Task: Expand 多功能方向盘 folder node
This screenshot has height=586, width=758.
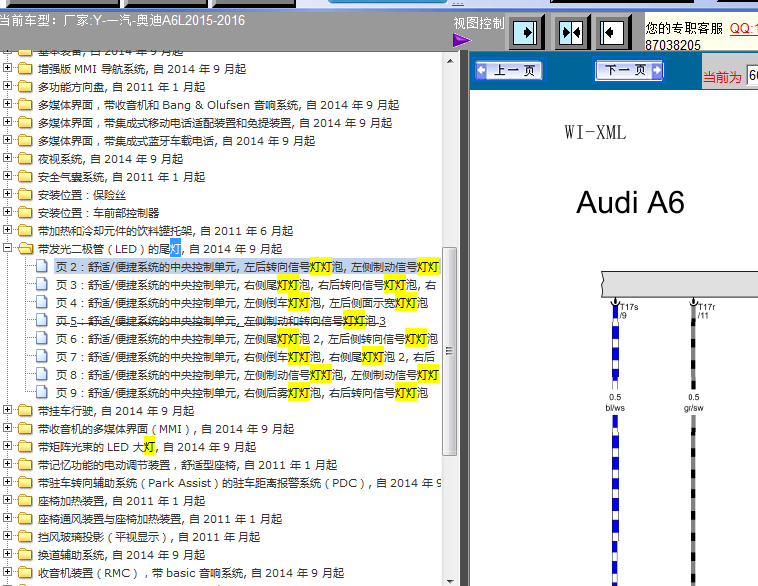Action: click(7, 86)
